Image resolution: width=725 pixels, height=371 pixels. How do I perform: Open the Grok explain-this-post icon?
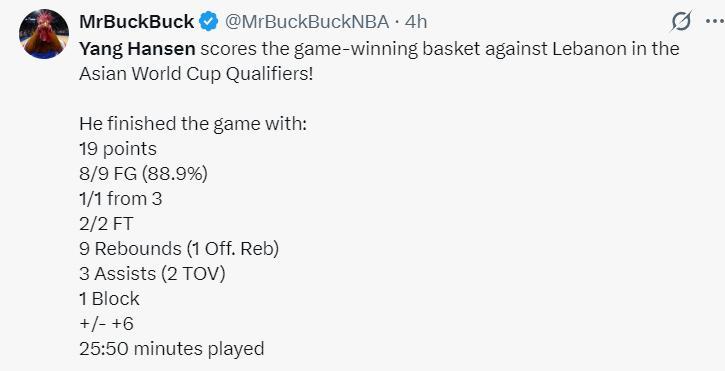[x=682, y=21]
